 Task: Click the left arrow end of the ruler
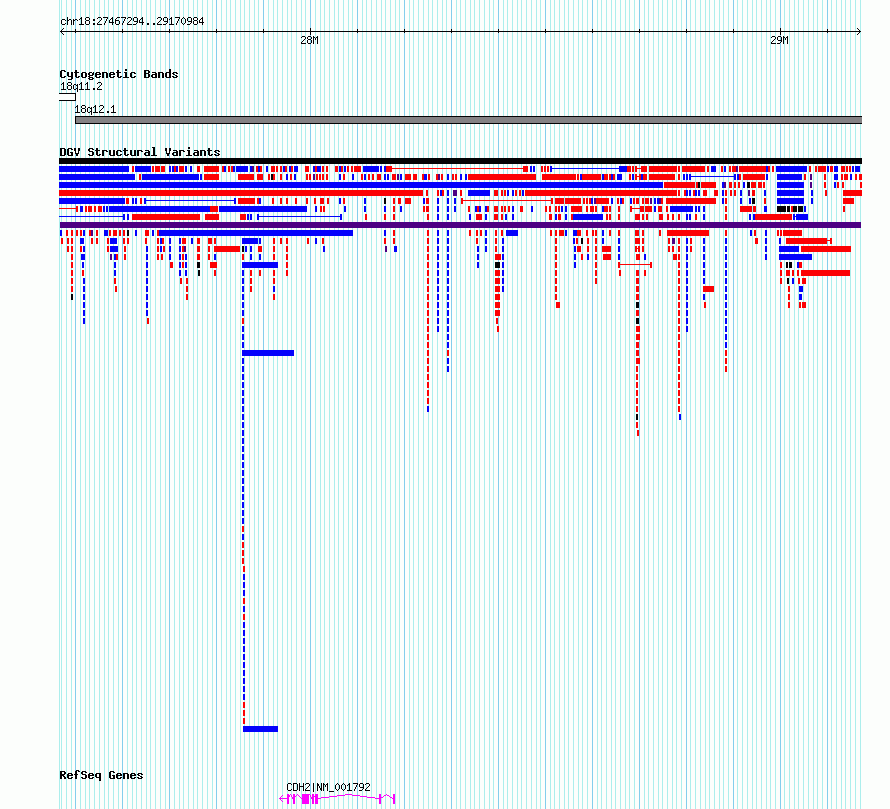(62, 32)
